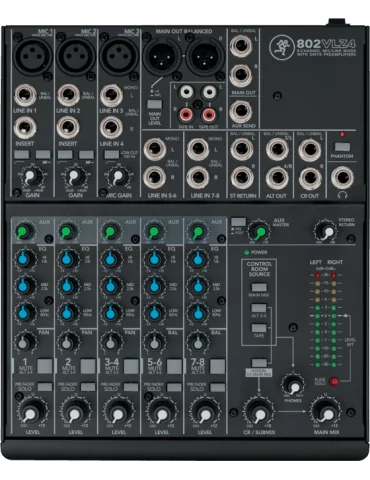Click the LEVEL knob on channel 3-4

118,412
